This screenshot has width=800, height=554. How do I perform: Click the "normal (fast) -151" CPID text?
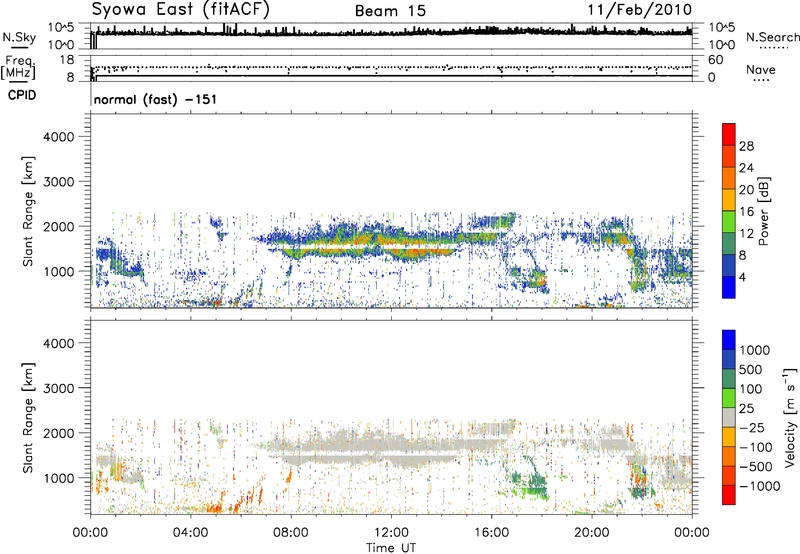click(x=155, y=99)
